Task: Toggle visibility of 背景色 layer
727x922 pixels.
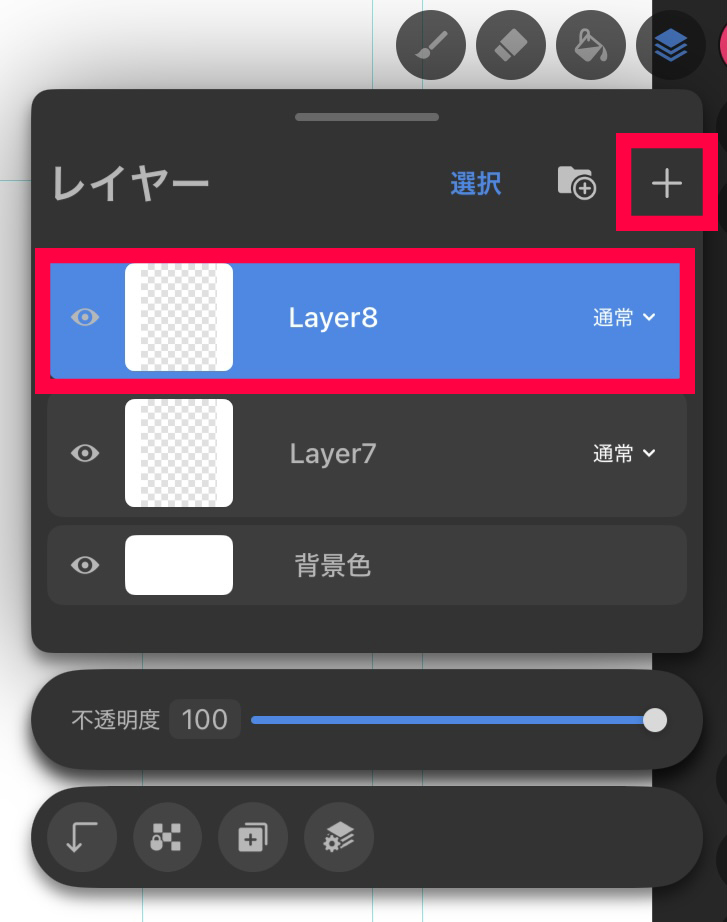Action: point(85,565)
